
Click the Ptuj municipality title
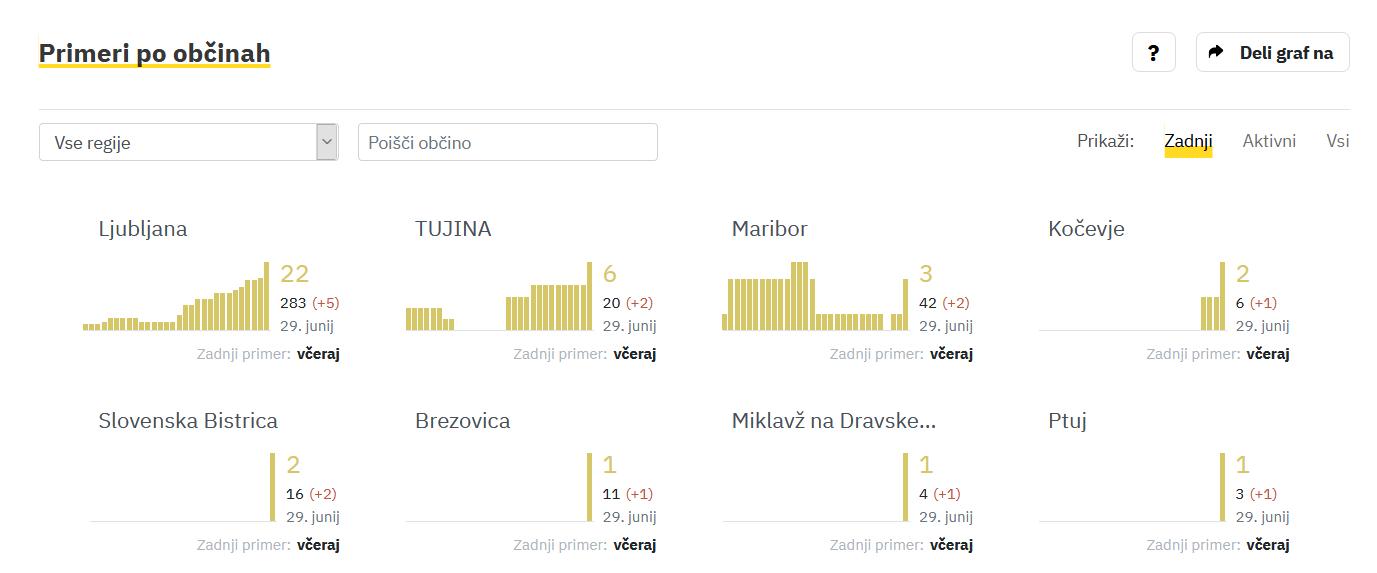[1067, 421]
